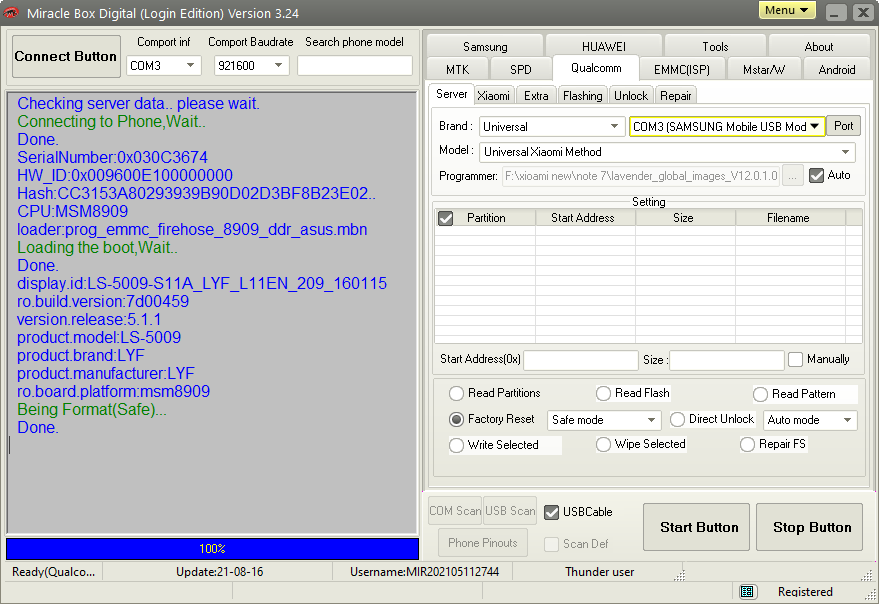Expand the Comport Baudrate 921600 dropdown
This screenshot has width=879, height=604.
click(278, 66)
